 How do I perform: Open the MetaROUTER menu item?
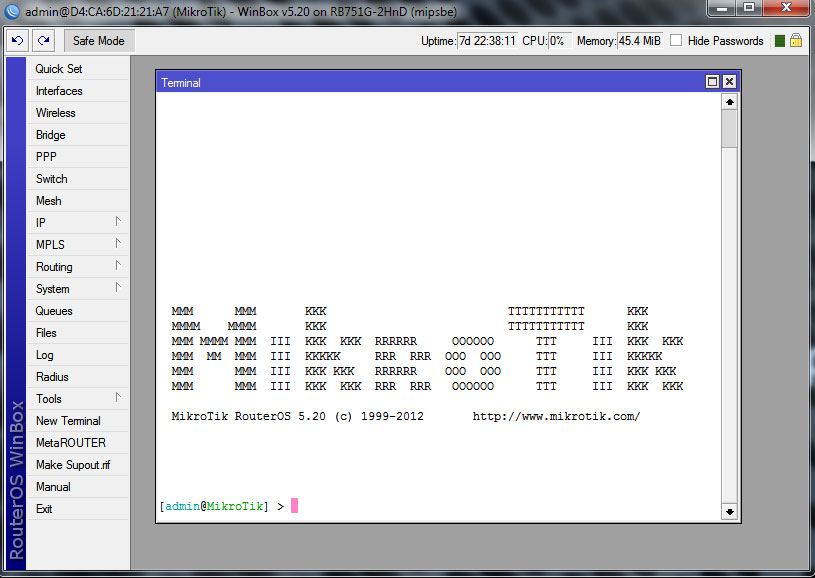77,443
